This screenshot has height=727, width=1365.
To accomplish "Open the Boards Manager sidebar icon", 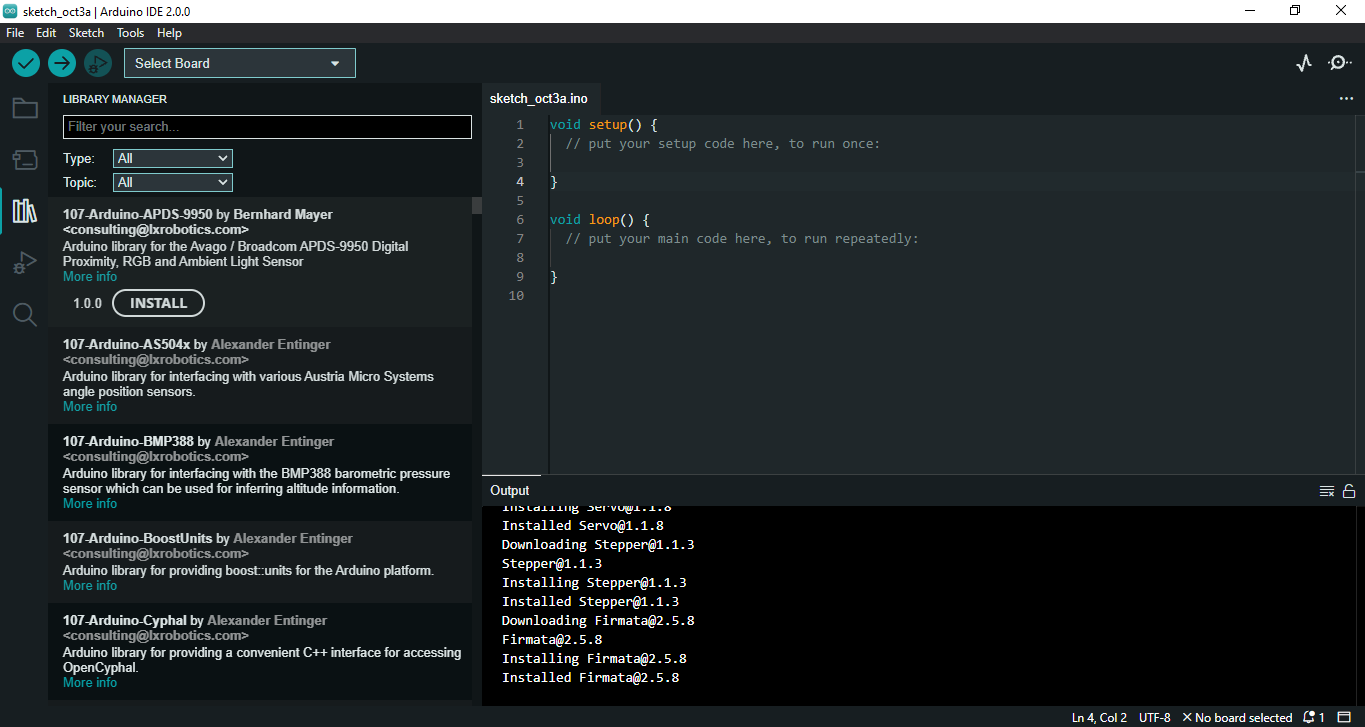I will point(25,160).
